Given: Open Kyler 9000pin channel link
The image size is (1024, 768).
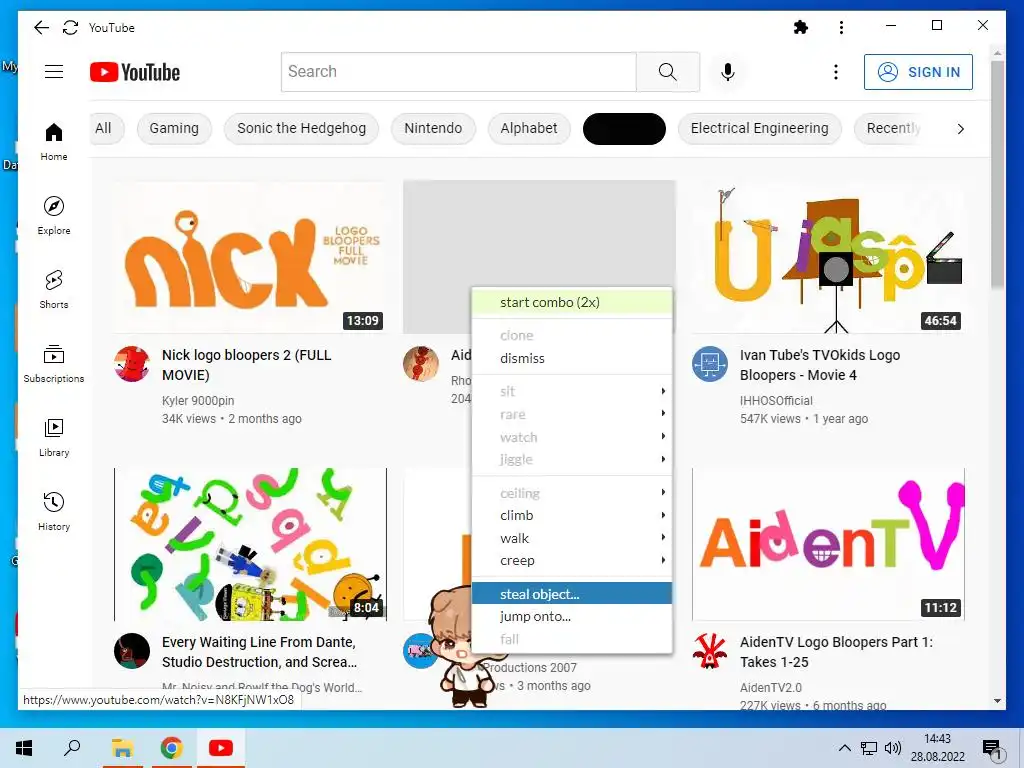Looking at the screenshot, I should coord(198,400).
